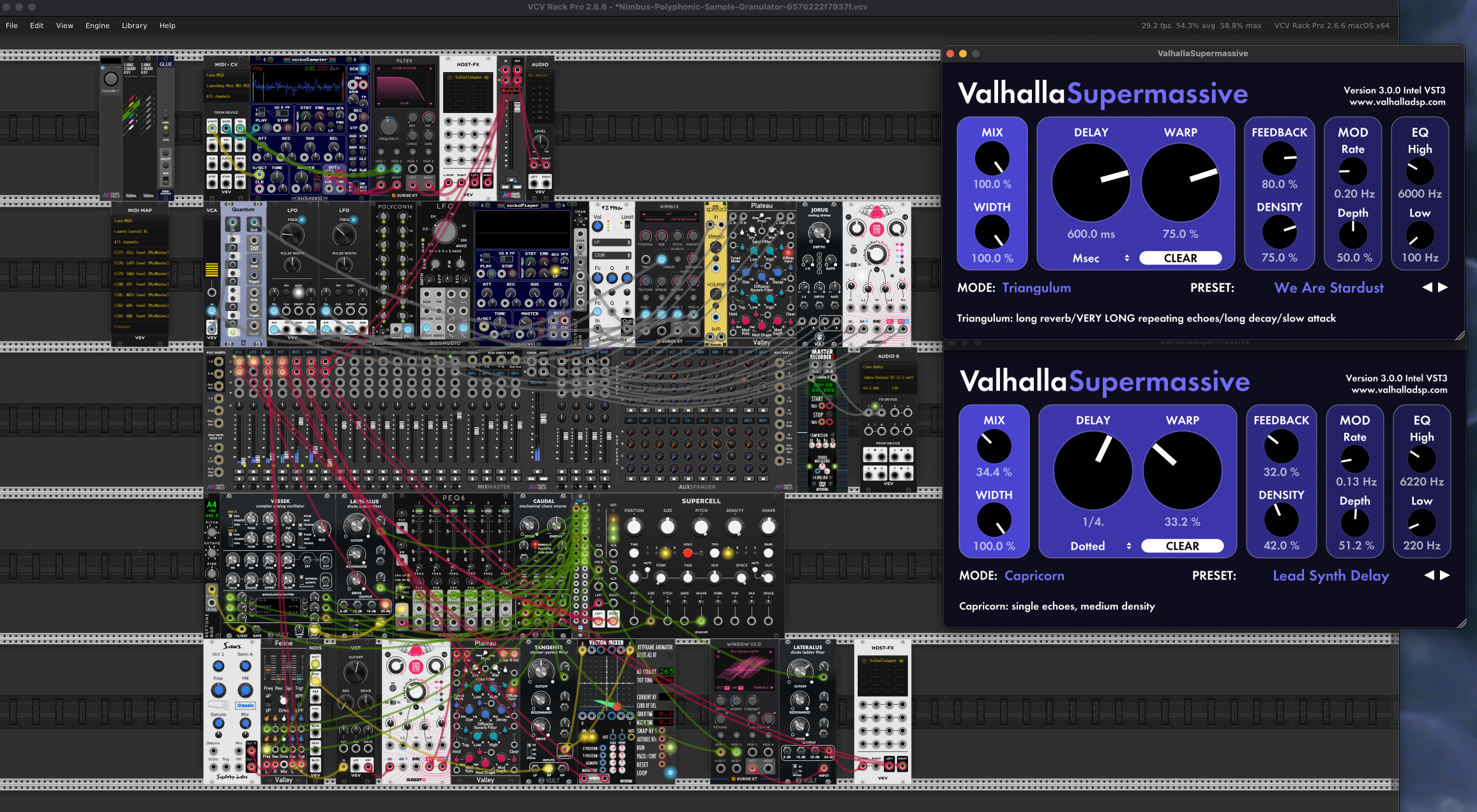Screen dimensions: 1477x812
Task: Open valhalladsp.com link in the Capricorn window
Action: click(x=1399, y=390)
